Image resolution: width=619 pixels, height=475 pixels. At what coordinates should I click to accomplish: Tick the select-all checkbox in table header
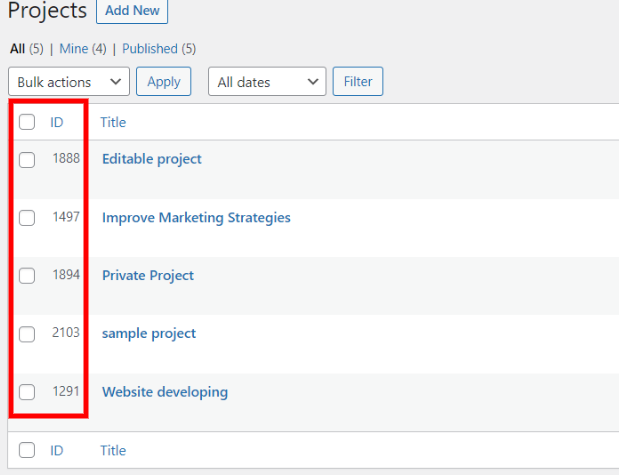[x=27, y=123]
